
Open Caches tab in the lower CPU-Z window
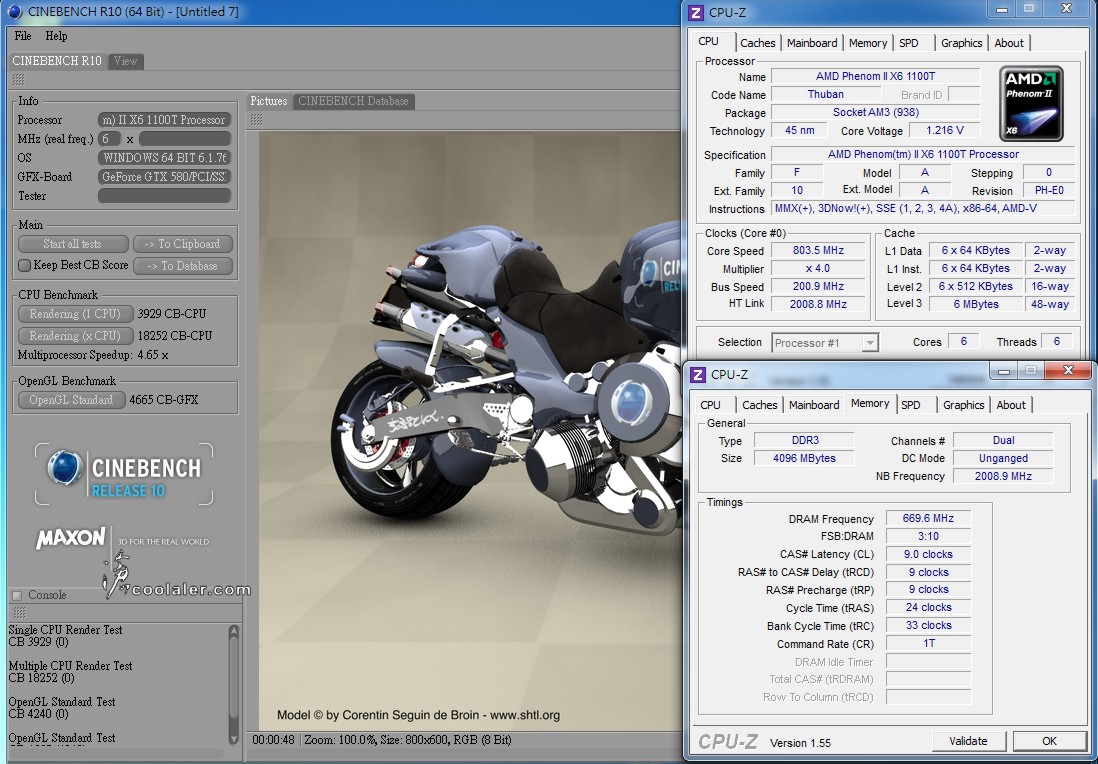pyautogui.click(x=760, y=405)
